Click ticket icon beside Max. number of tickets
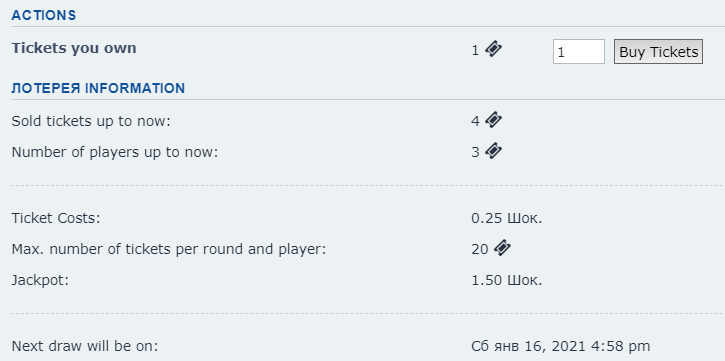Viewport: 725px width, 361px height. (502, 248)
